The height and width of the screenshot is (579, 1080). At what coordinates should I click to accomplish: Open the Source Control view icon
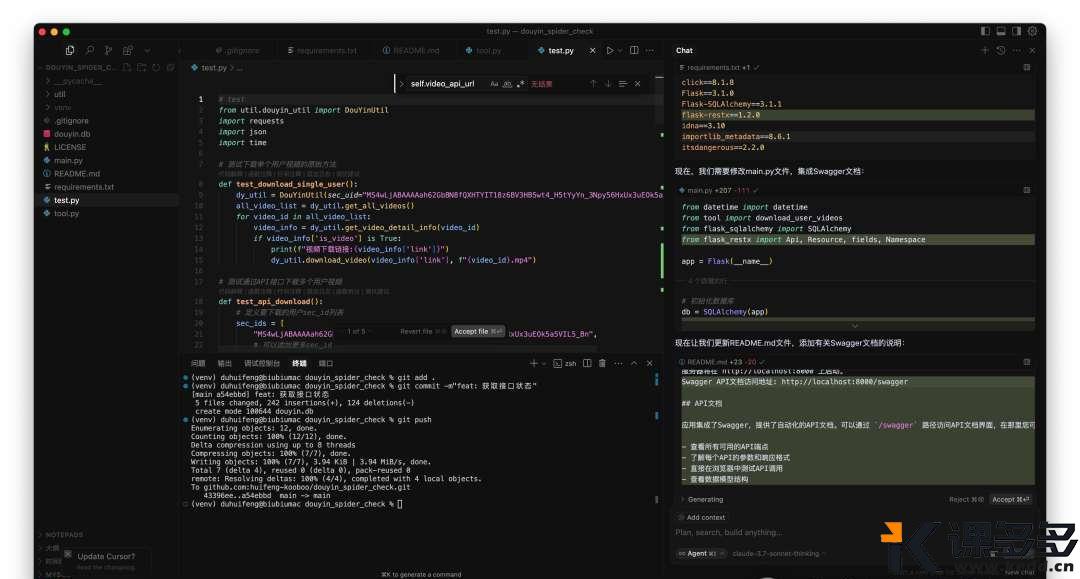[109, 50]
